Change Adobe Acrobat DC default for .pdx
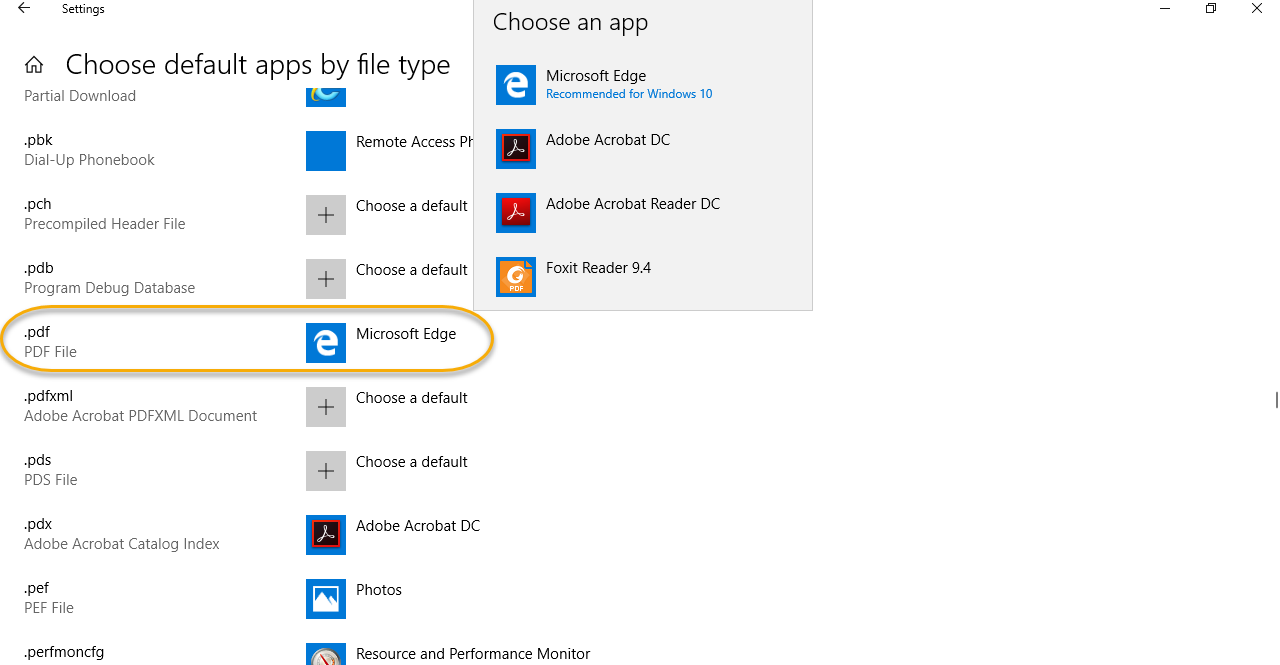 click(x=418, y=526)
